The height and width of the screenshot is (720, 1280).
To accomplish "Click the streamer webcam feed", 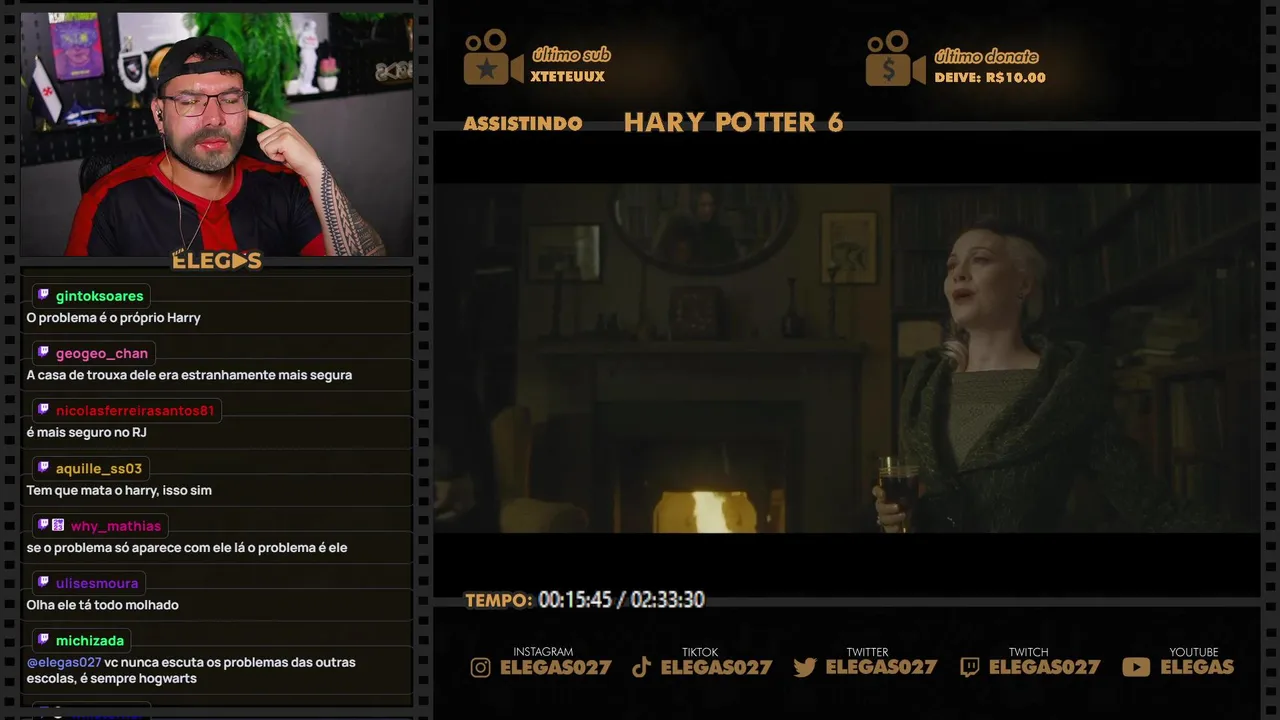I will pyautogui.click(x=217, y=134).
